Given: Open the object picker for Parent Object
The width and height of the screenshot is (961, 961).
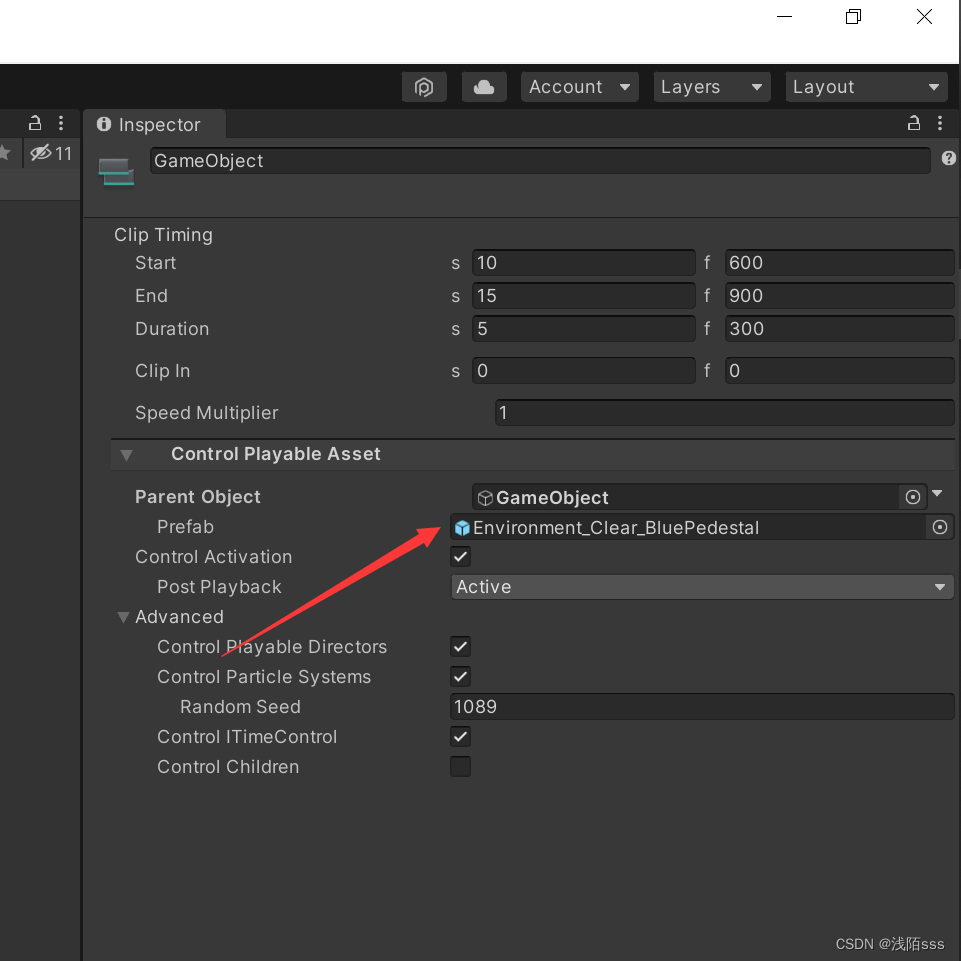Looking at the screenshot, I should 913,497.
